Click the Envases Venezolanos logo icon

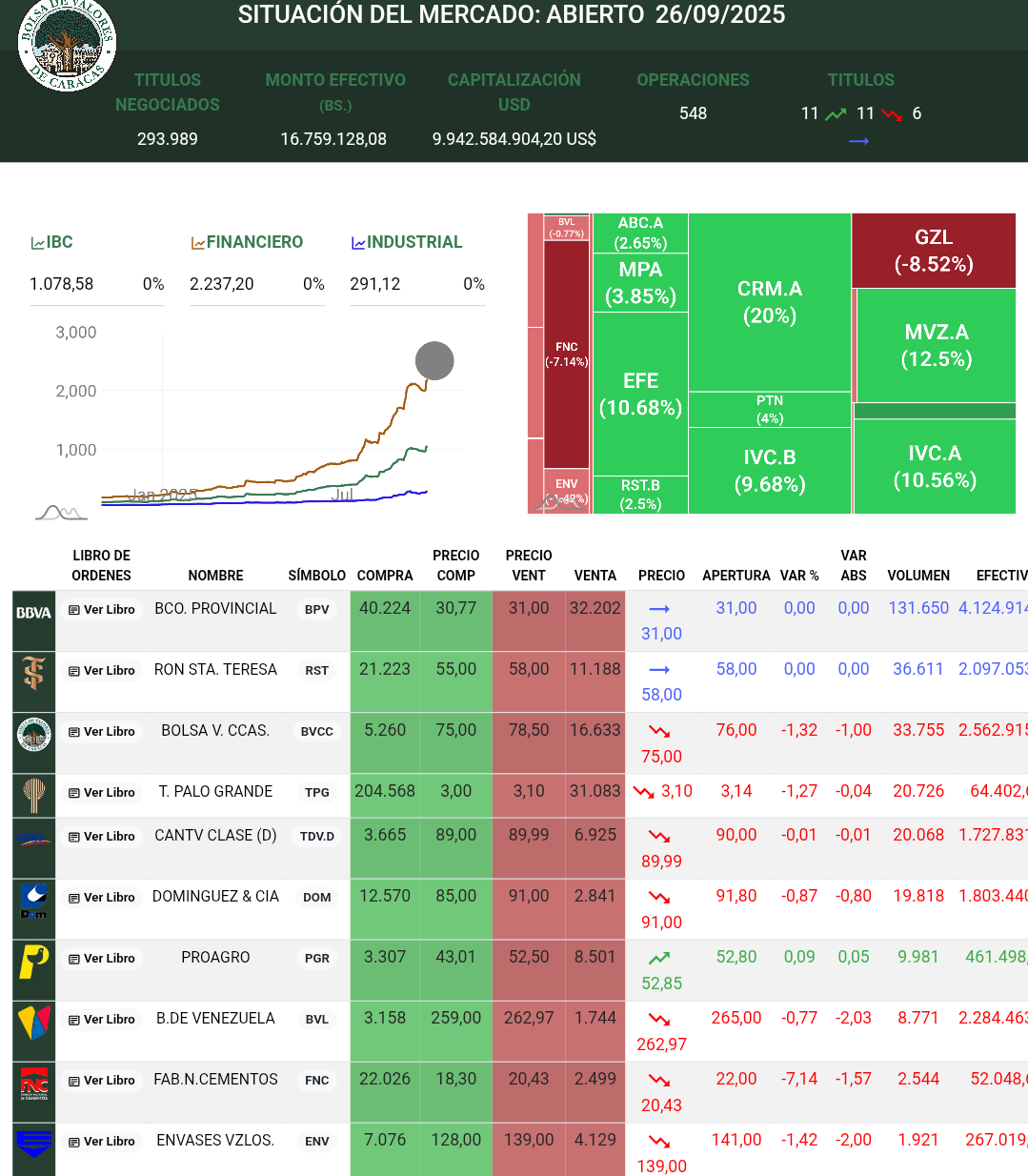point(33,1143)
